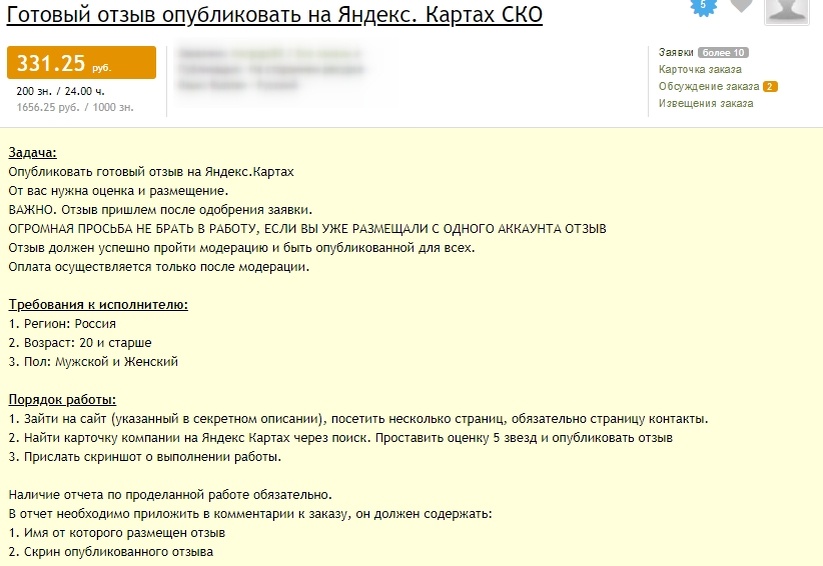Click the '1656.25 руб. / 1000 зн.' rate text
823x566 pixels.
pyautogui.click(x=75, y=107)
